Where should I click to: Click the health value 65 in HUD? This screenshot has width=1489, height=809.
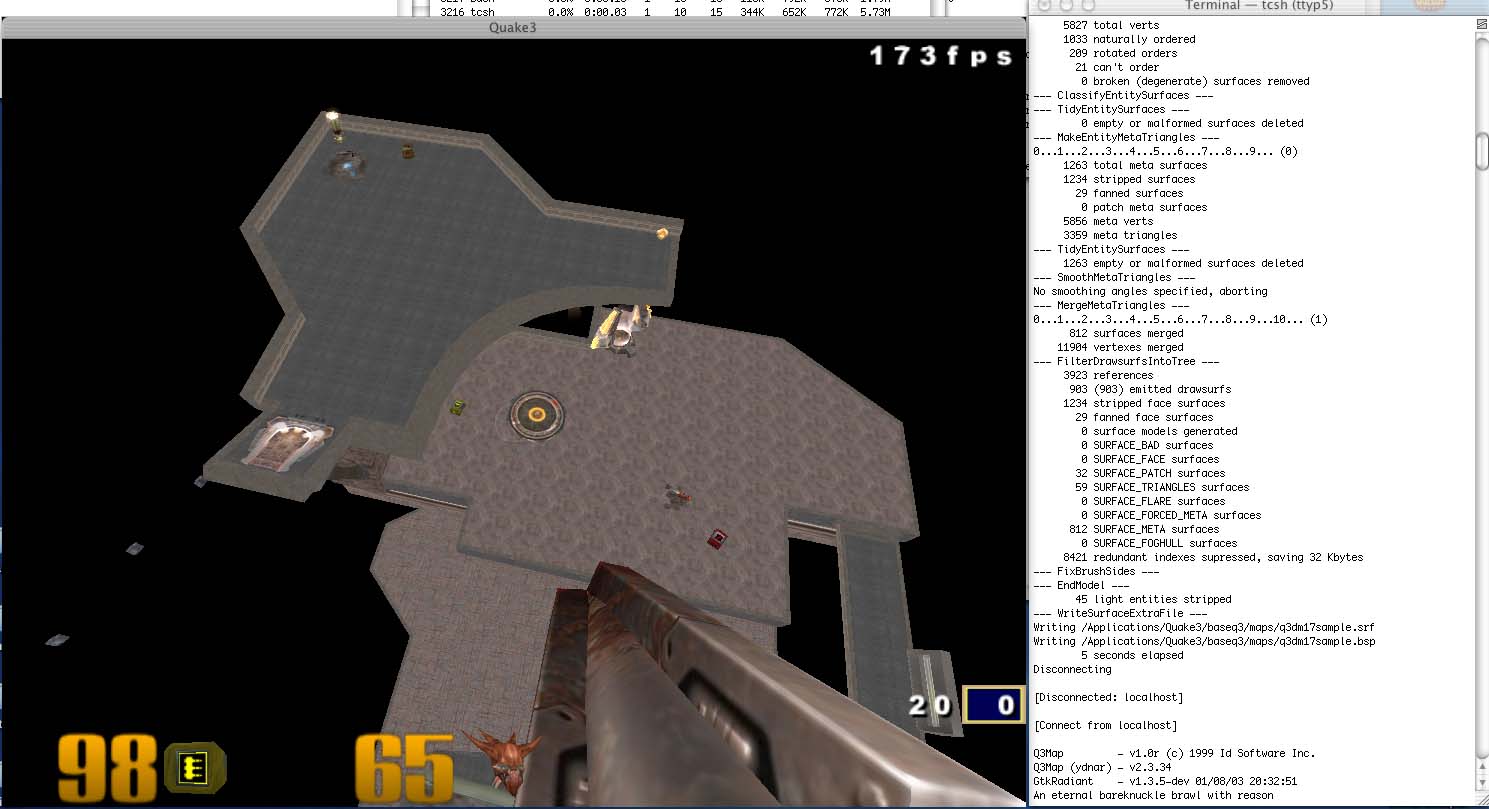pyautogui.click(x=404, y=768)
